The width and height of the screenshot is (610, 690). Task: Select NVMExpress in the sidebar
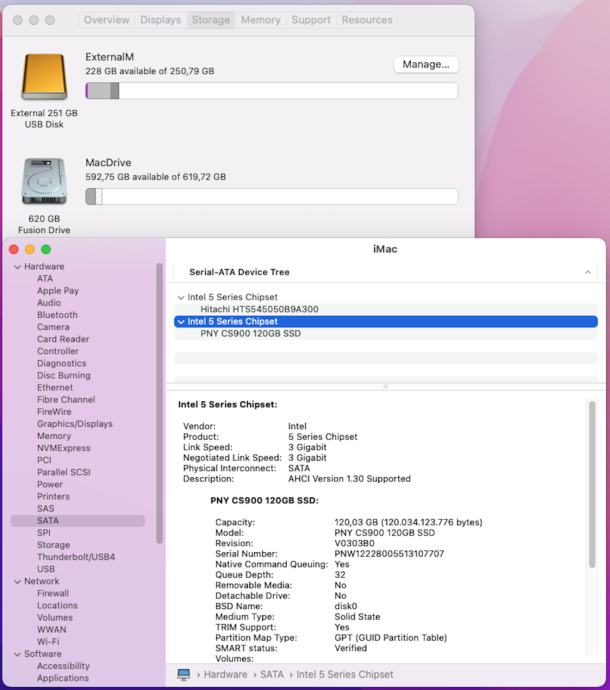pyautogui.click(x=63, y=448)
